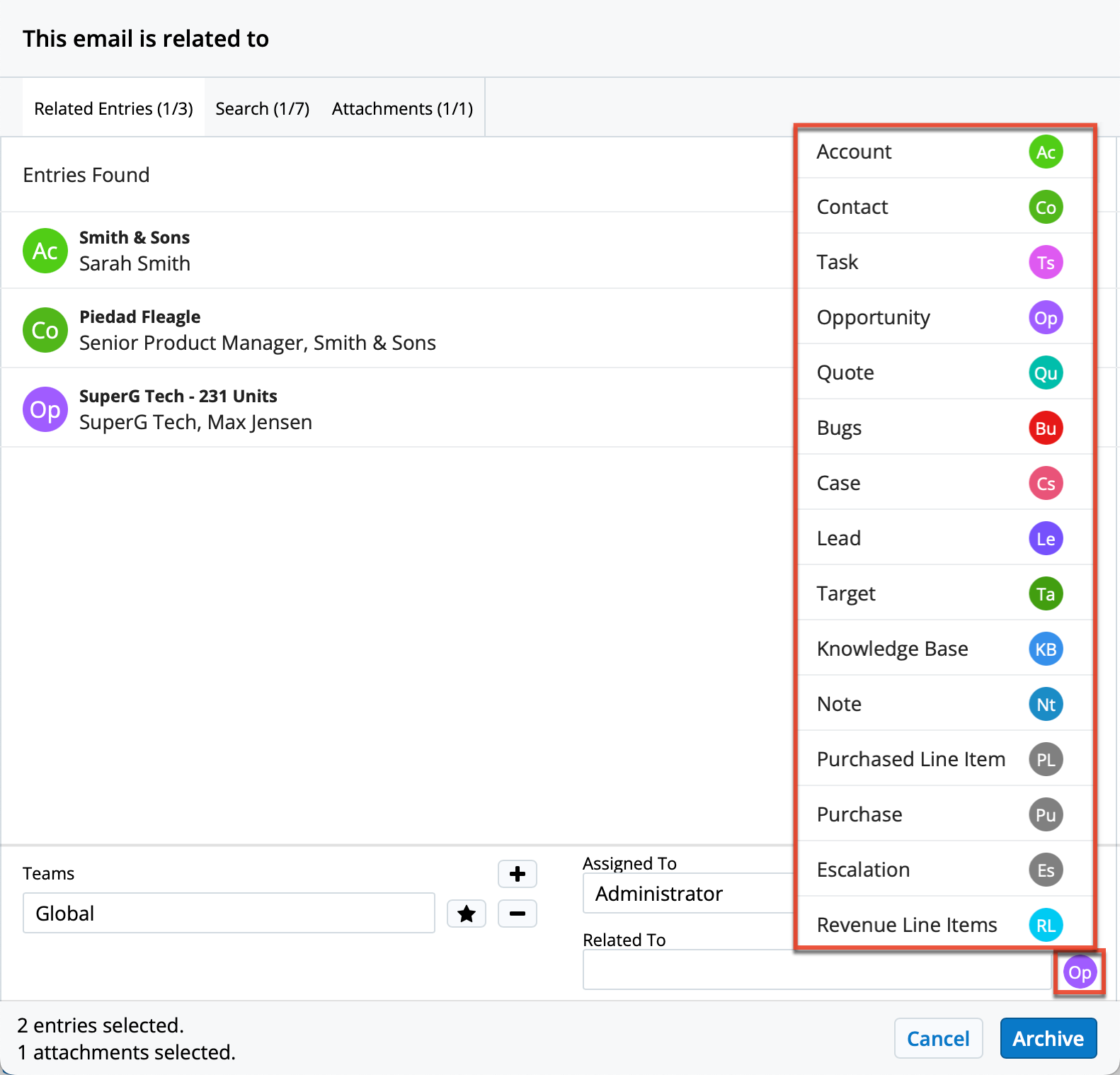
Task: Pick Knowledge Base in the module list
Action: pos(945,649)
